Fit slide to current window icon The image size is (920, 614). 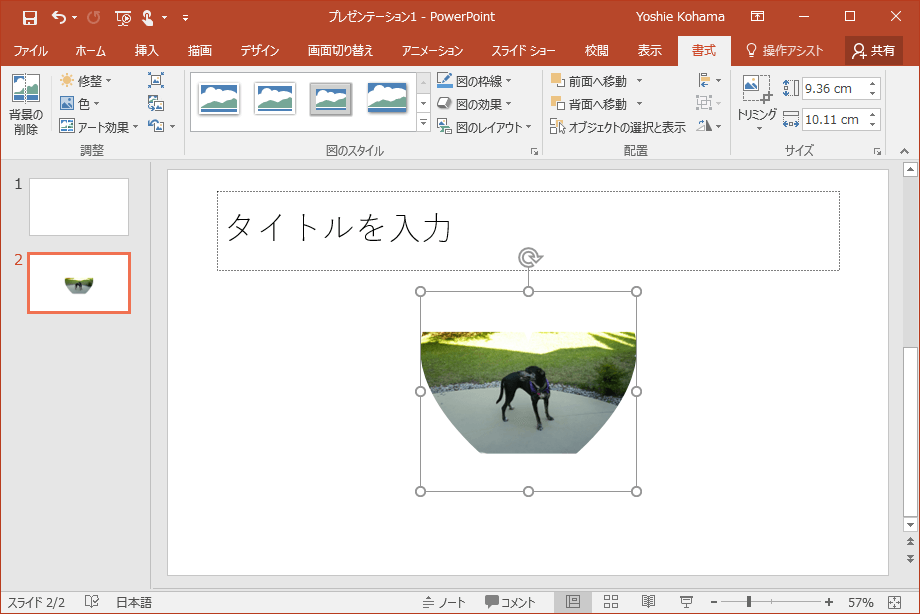(893, 602)
